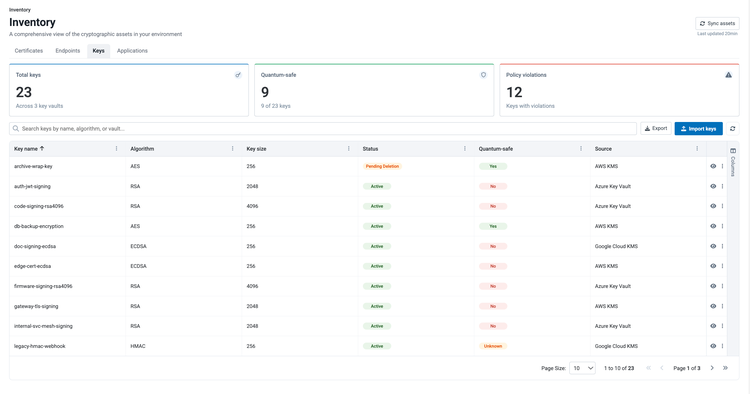
Task: Sort by Quantum-safe column header
Action: coord(496,149)
